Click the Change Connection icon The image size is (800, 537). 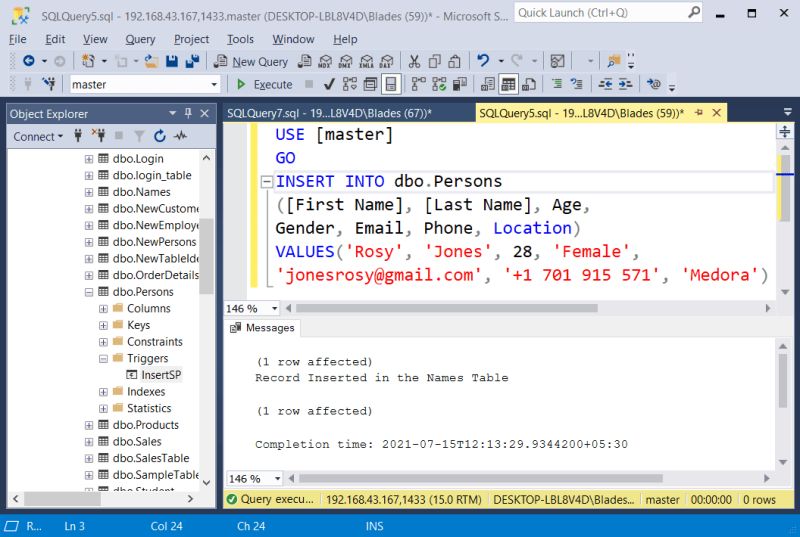pyautogui.click(x=49, y=84)
